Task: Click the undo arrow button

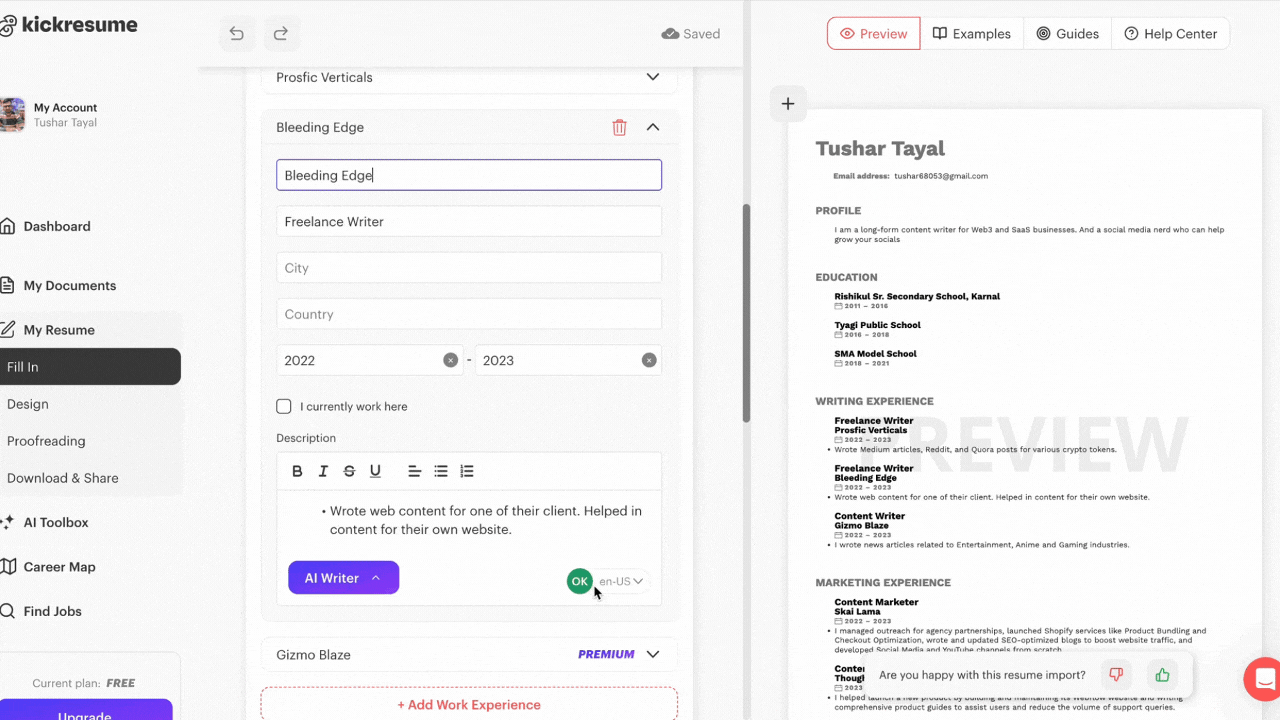Action: coord(237,34)
